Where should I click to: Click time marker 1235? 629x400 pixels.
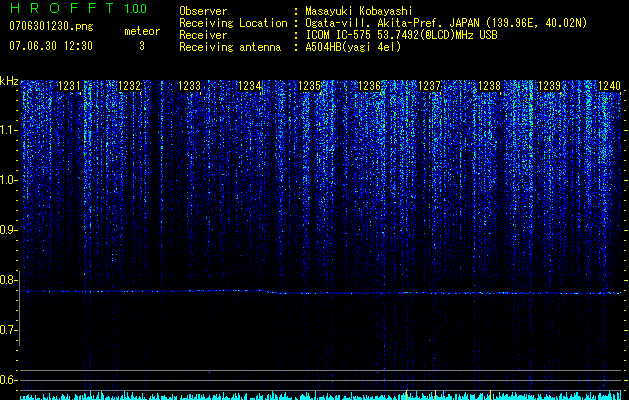[310, 86]
